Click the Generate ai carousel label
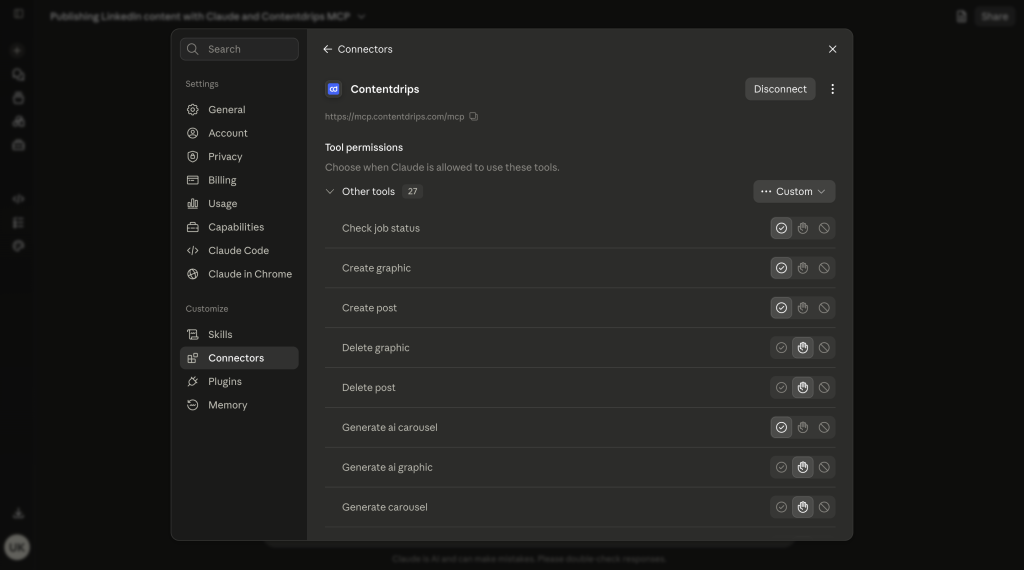1024x570 pixels. [x=390, y=427]
